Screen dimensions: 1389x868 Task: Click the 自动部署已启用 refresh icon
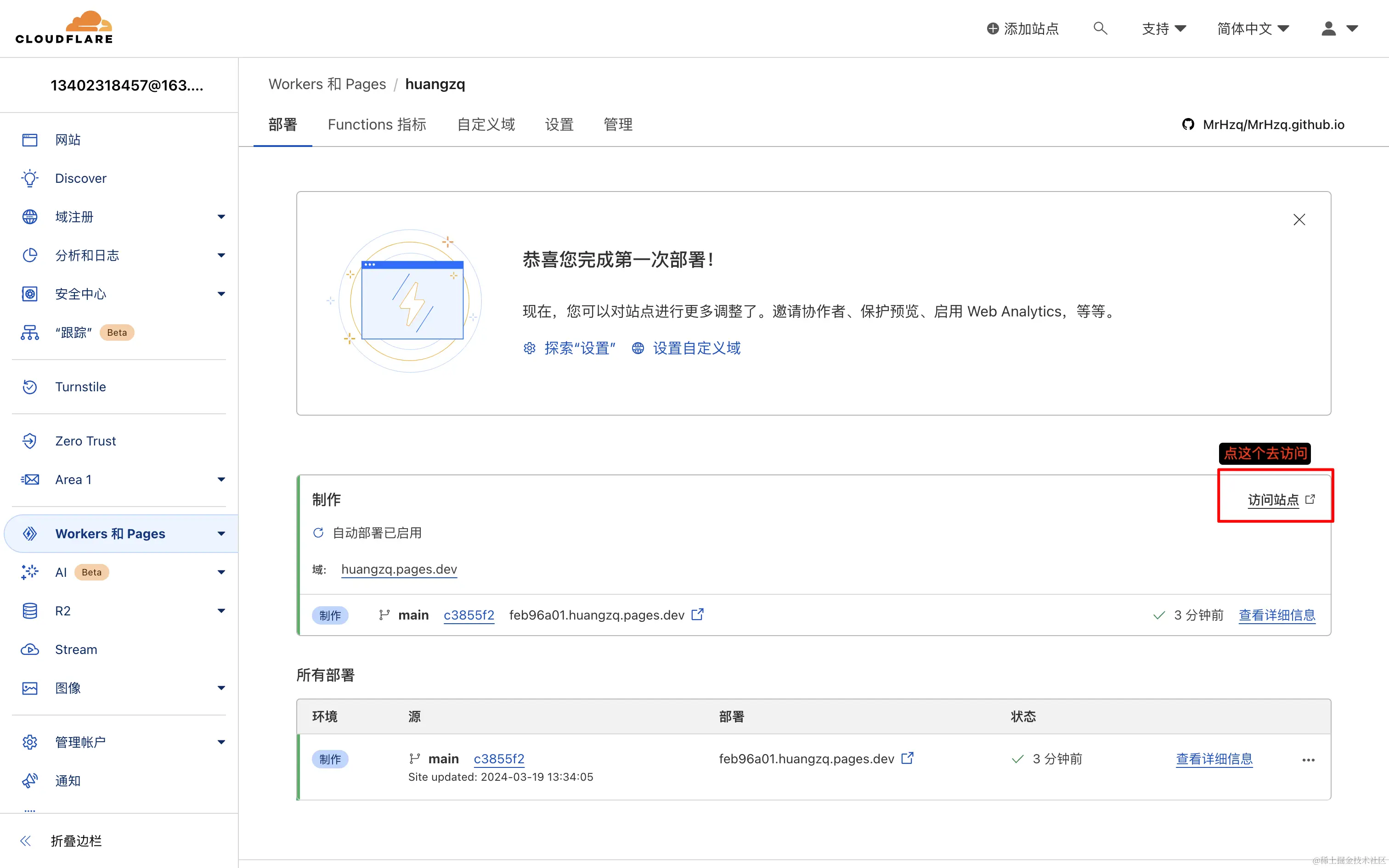(318, 533)
